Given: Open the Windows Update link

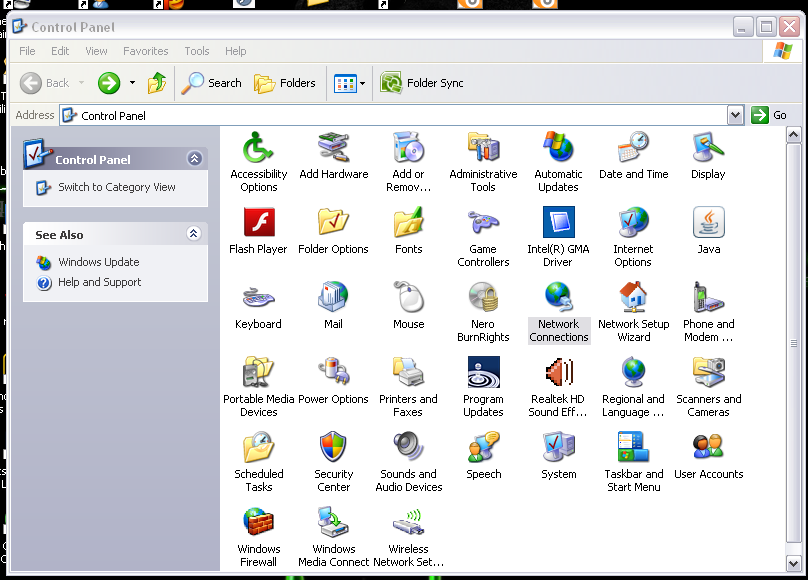Looking at the screenshot, I should tap(98, 262).
